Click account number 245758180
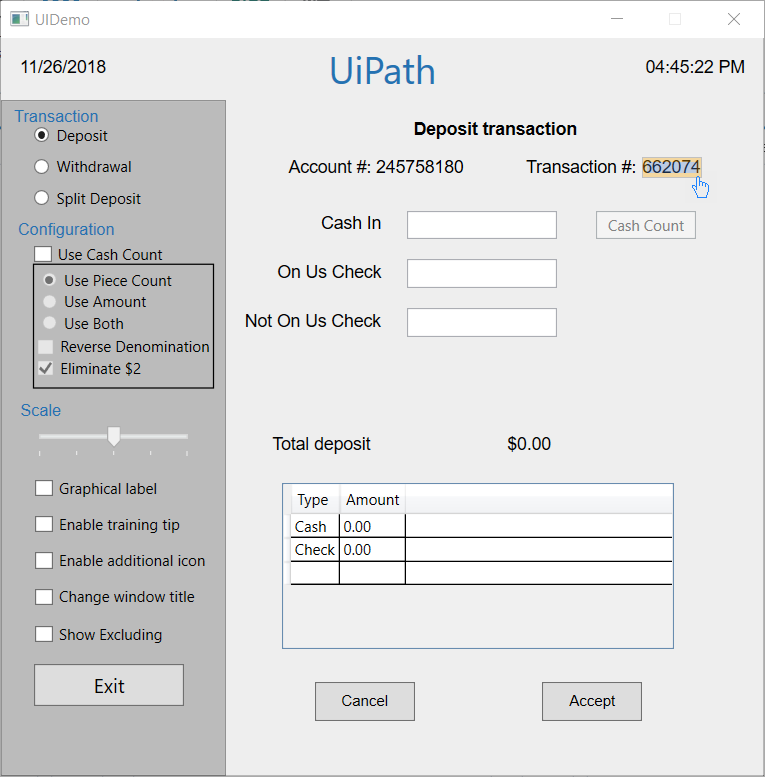The height and width of the screenshot is (777, 765). (419, 167)
